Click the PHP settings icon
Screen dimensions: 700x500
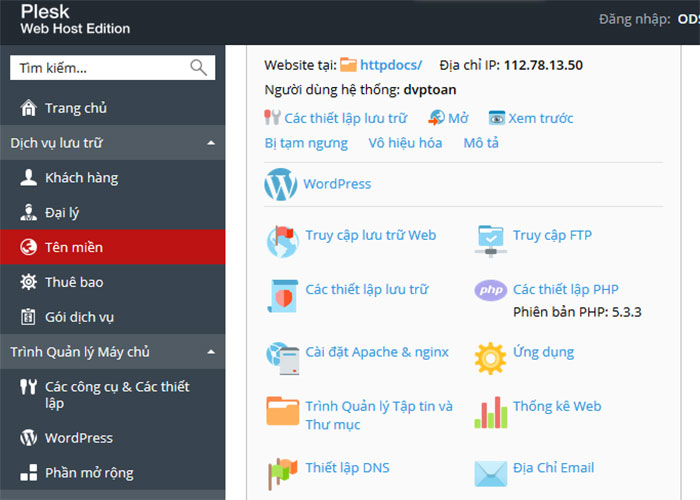491,291
